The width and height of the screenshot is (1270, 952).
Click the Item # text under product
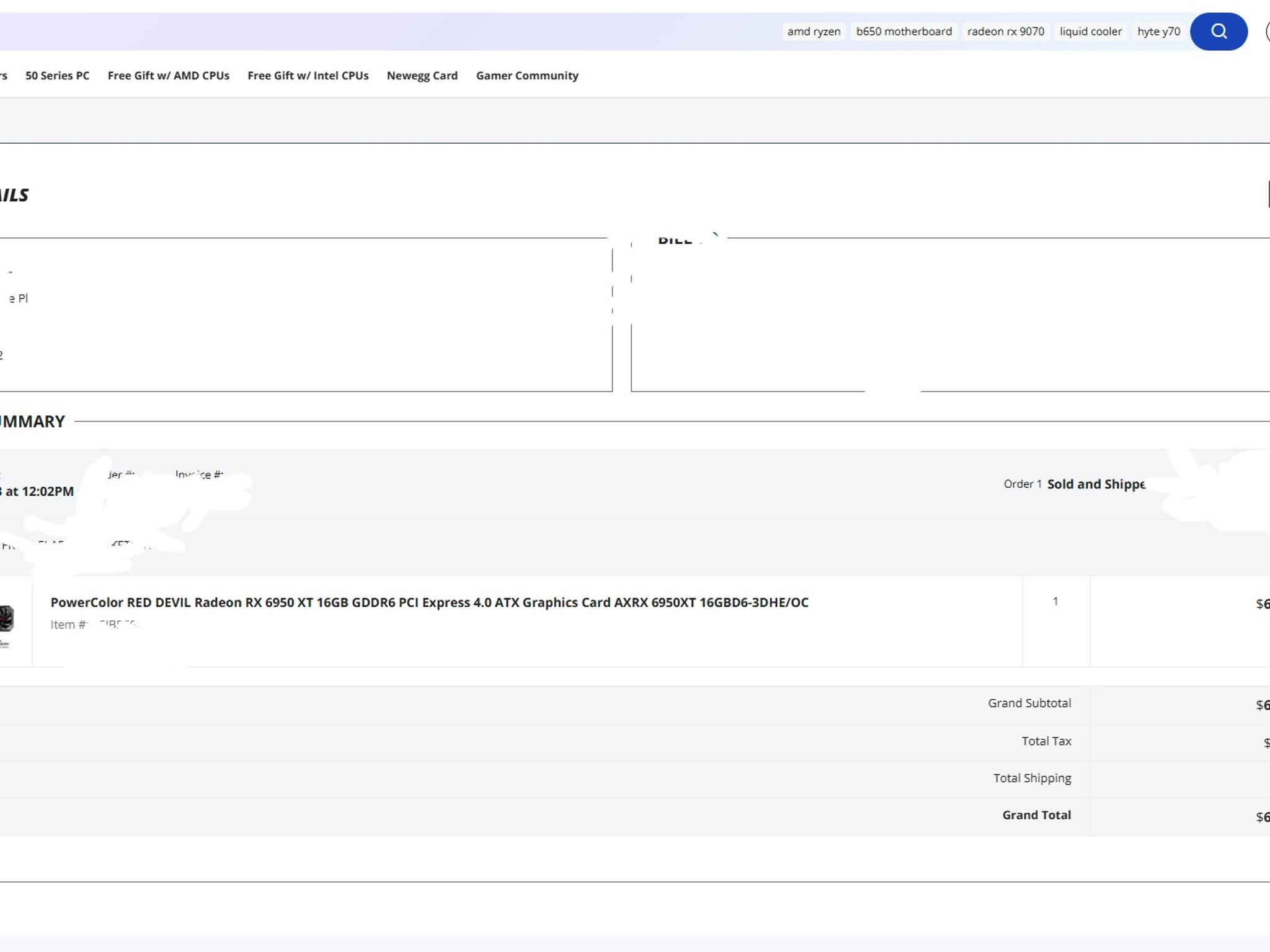(68, 625)
